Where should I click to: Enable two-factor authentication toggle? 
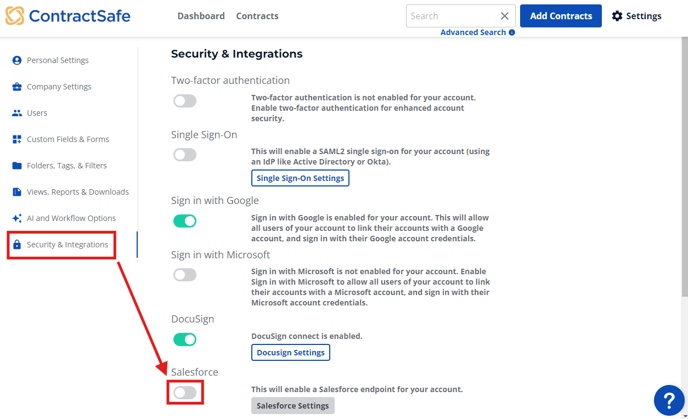185,101
